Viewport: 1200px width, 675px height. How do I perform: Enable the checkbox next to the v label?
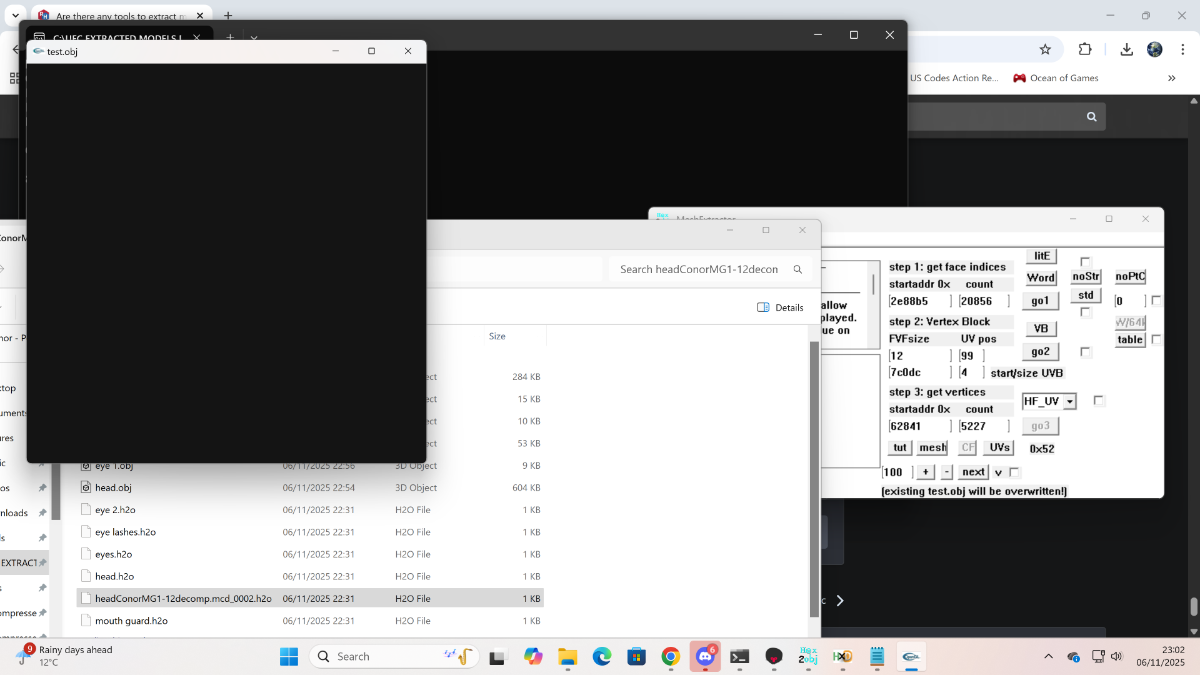pyautogui.click(x=1014, y=472)
